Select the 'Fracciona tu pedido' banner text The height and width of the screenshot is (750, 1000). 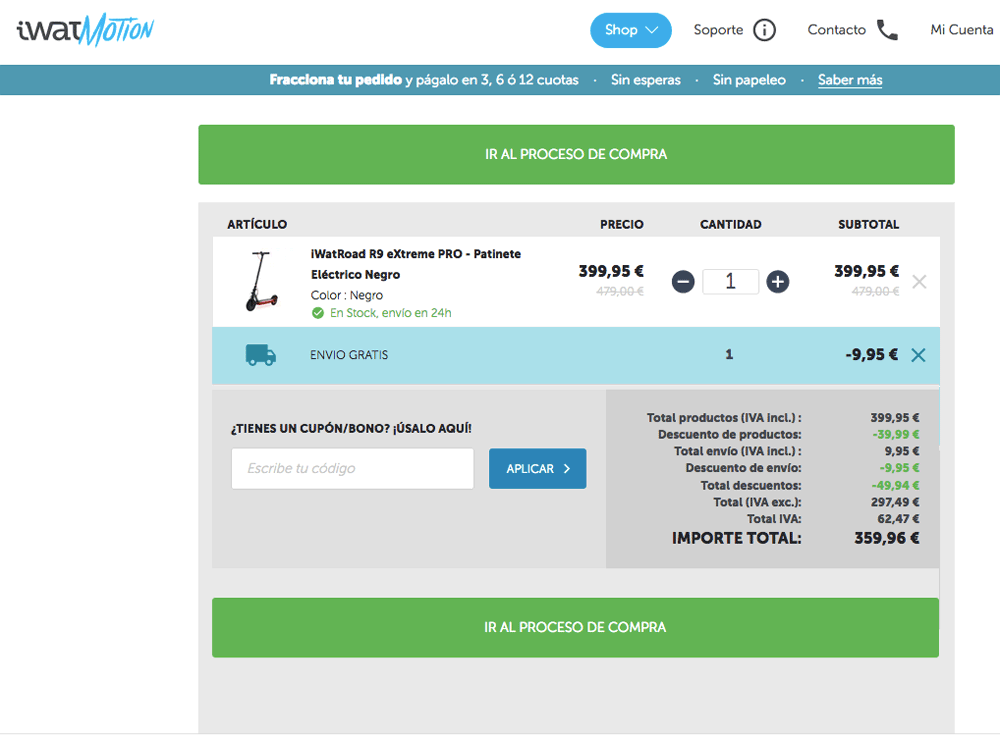(335, 80)
